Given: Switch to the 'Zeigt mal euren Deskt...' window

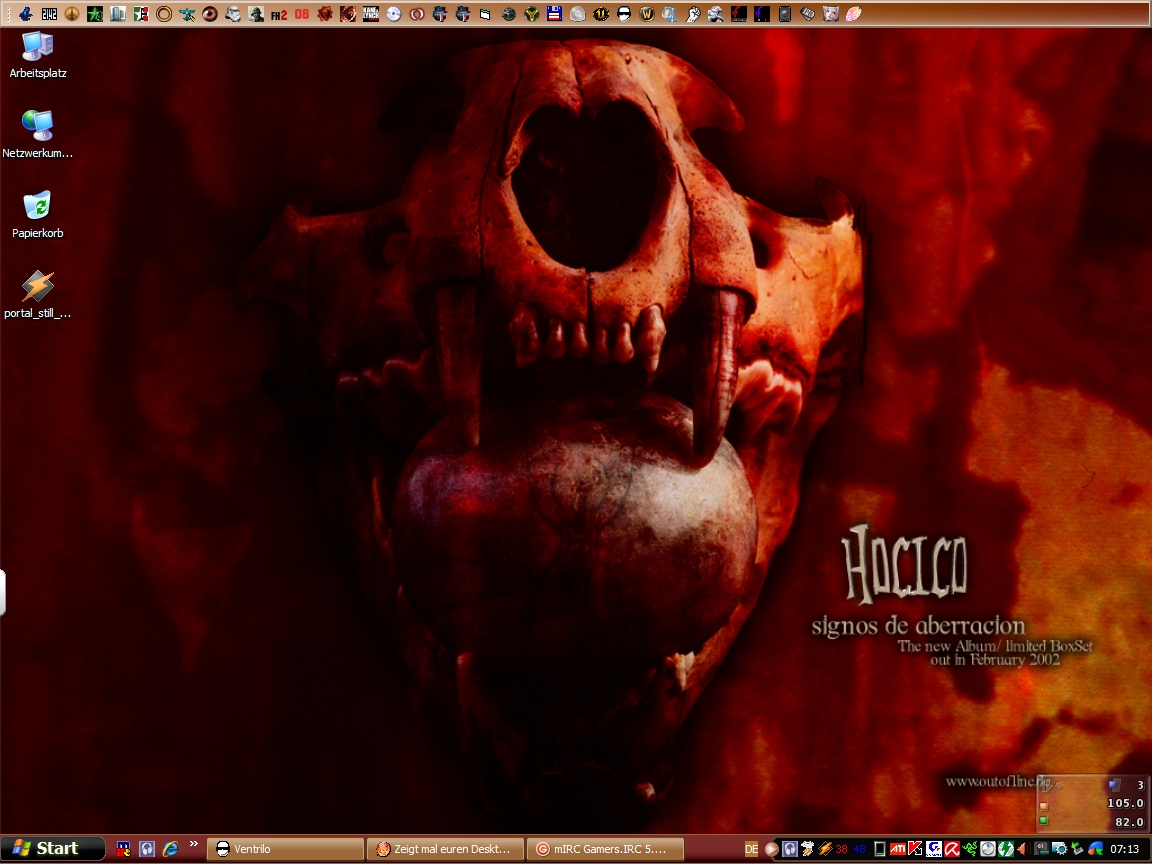Looking at the screenshot, I should click(x=444, y=849).
